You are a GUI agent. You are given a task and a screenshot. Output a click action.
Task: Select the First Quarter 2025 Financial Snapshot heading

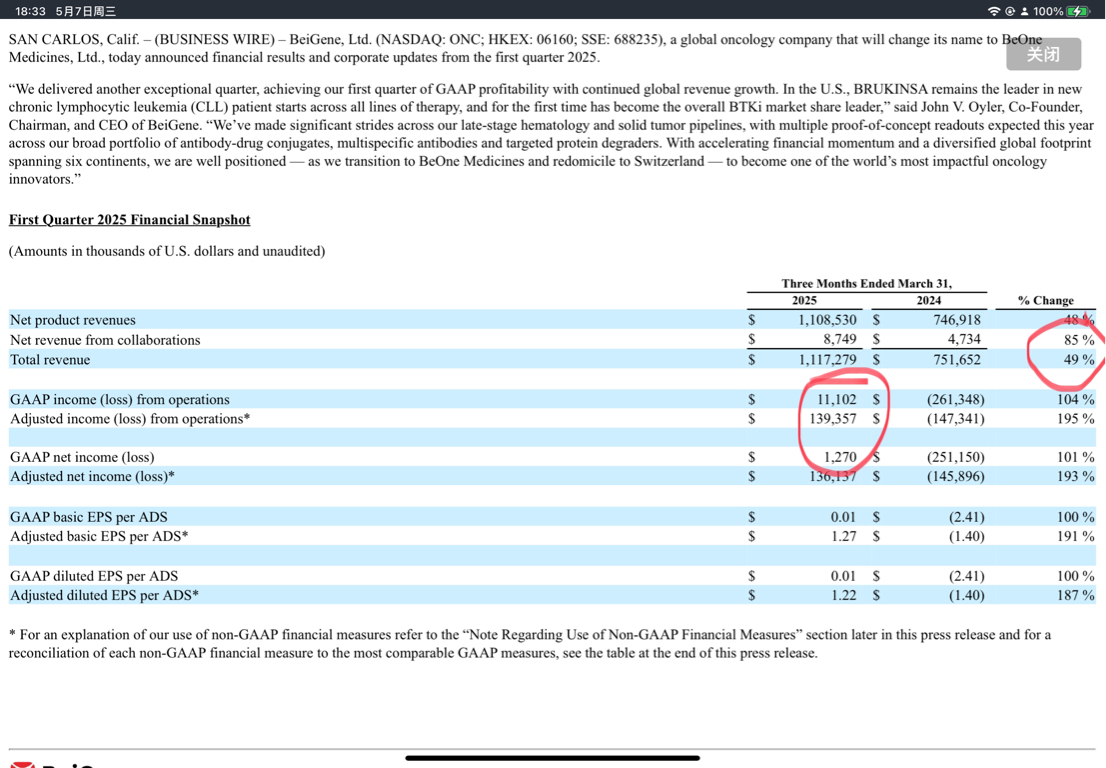tap(130, 219)
